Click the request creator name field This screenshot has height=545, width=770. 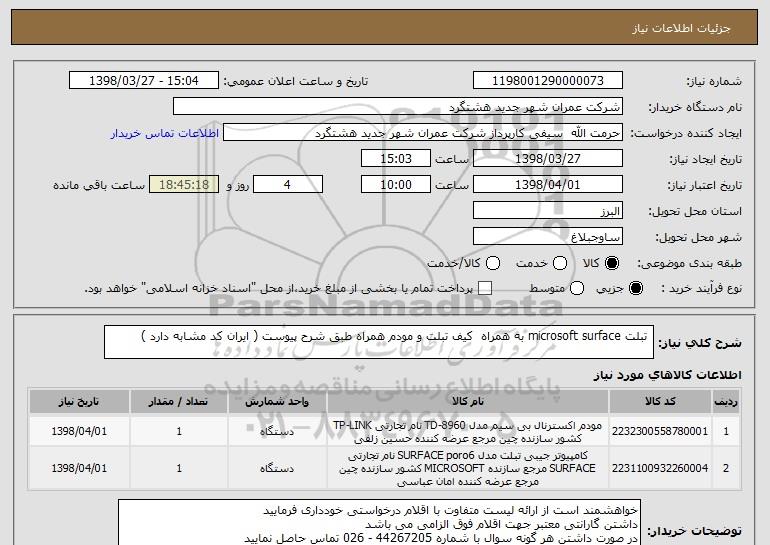(423, 133)
